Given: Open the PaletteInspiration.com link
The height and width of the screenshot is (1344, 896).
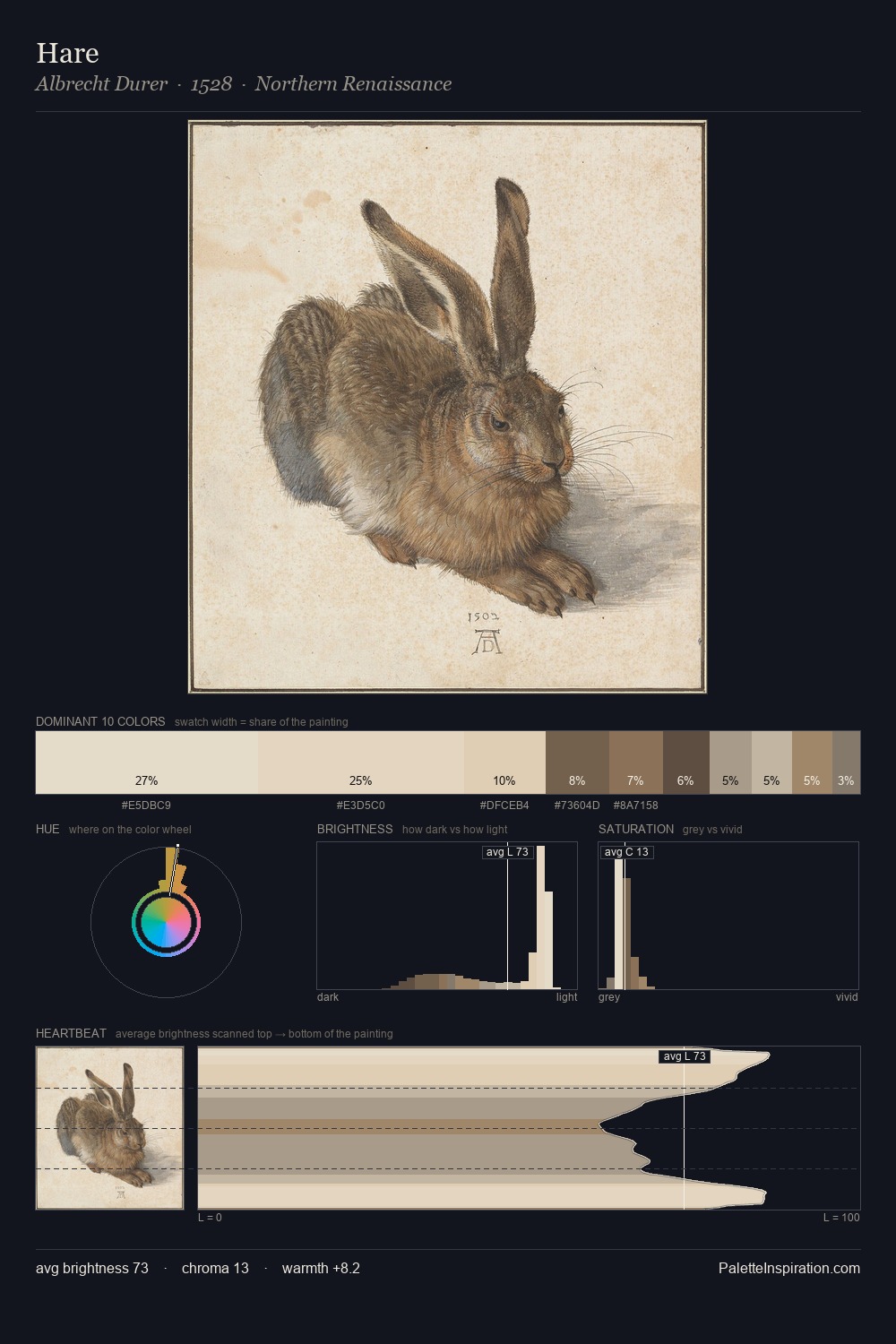Looking at the screenshot, I should point(789,1268).
